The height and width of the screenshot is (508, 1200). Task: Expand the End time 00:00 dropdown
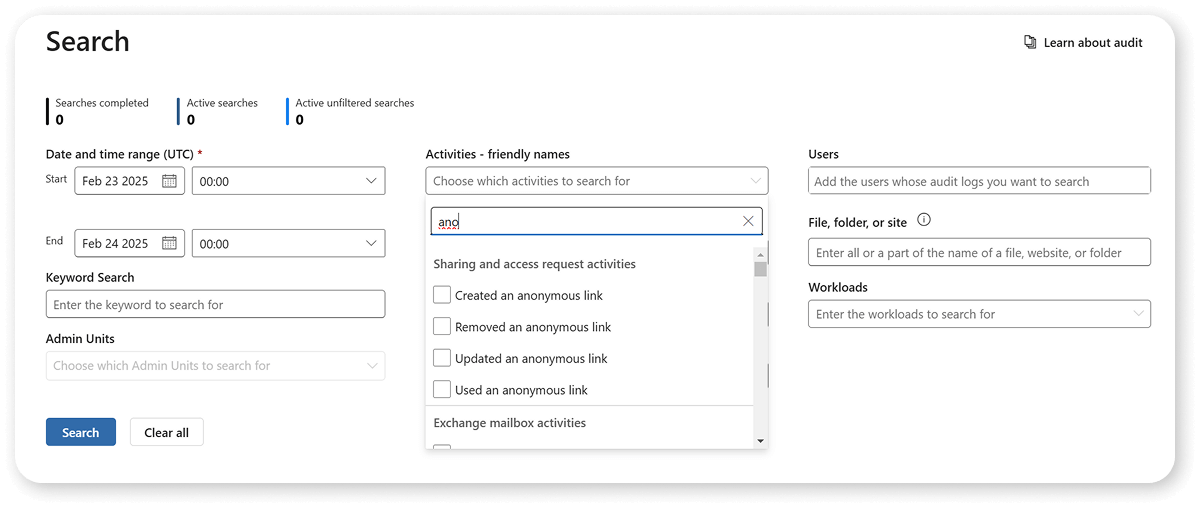tap(371, 243)
